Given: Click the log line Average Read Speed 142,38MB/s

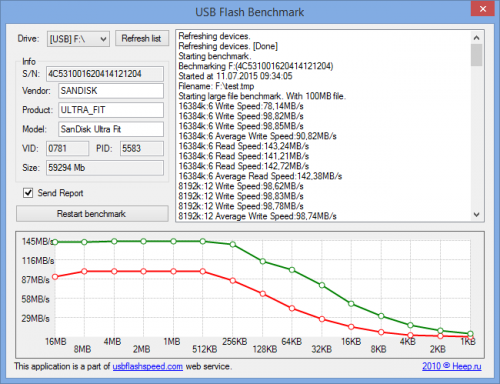Looking at the screenshot, I should tap(260, 176).
